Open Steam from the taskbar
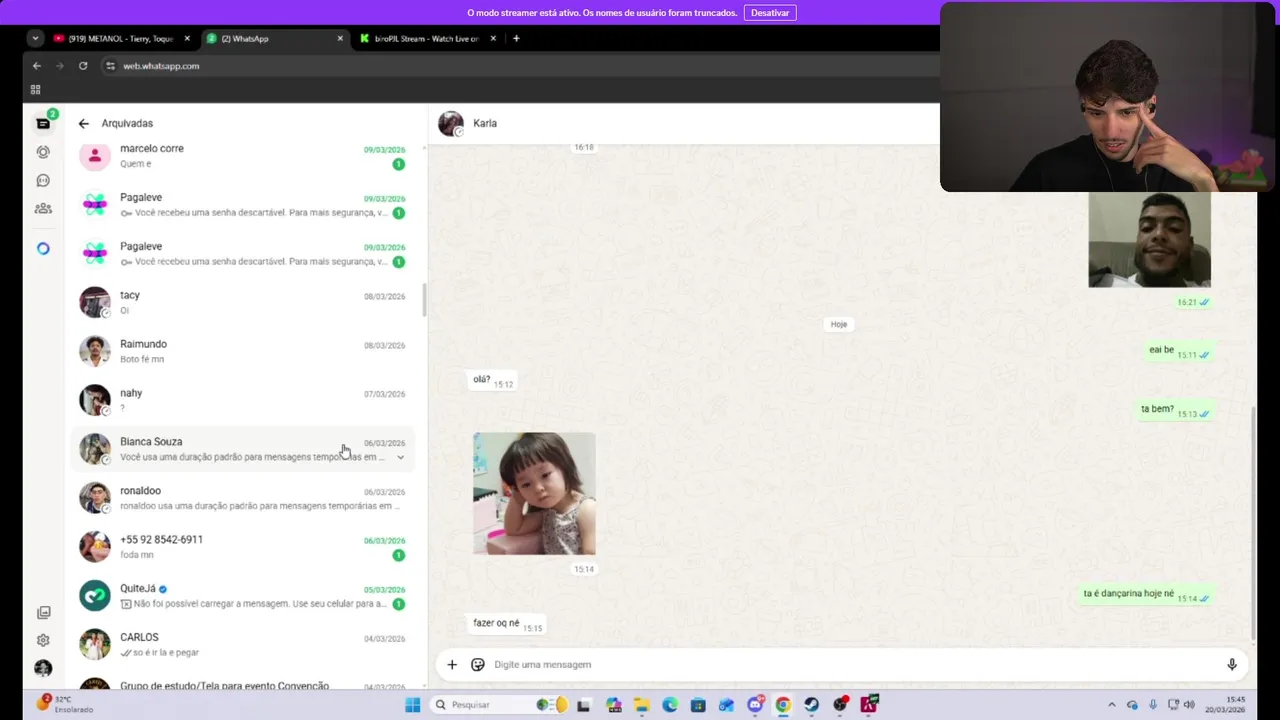The image size is (1280, 720). pos(811,705)
